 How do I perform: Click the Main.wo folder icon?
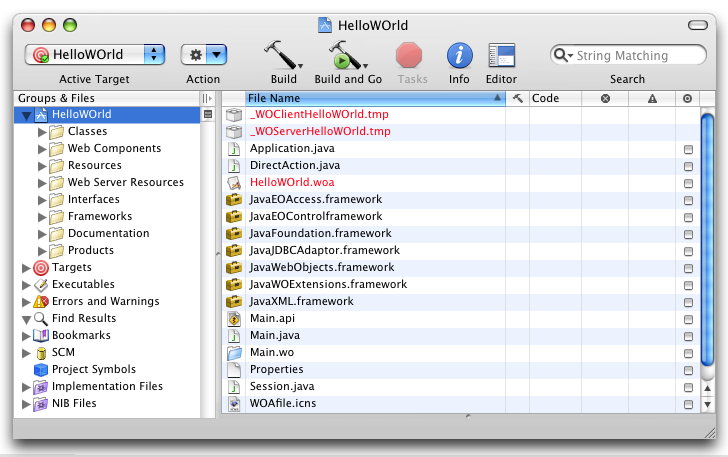(234, 353)
